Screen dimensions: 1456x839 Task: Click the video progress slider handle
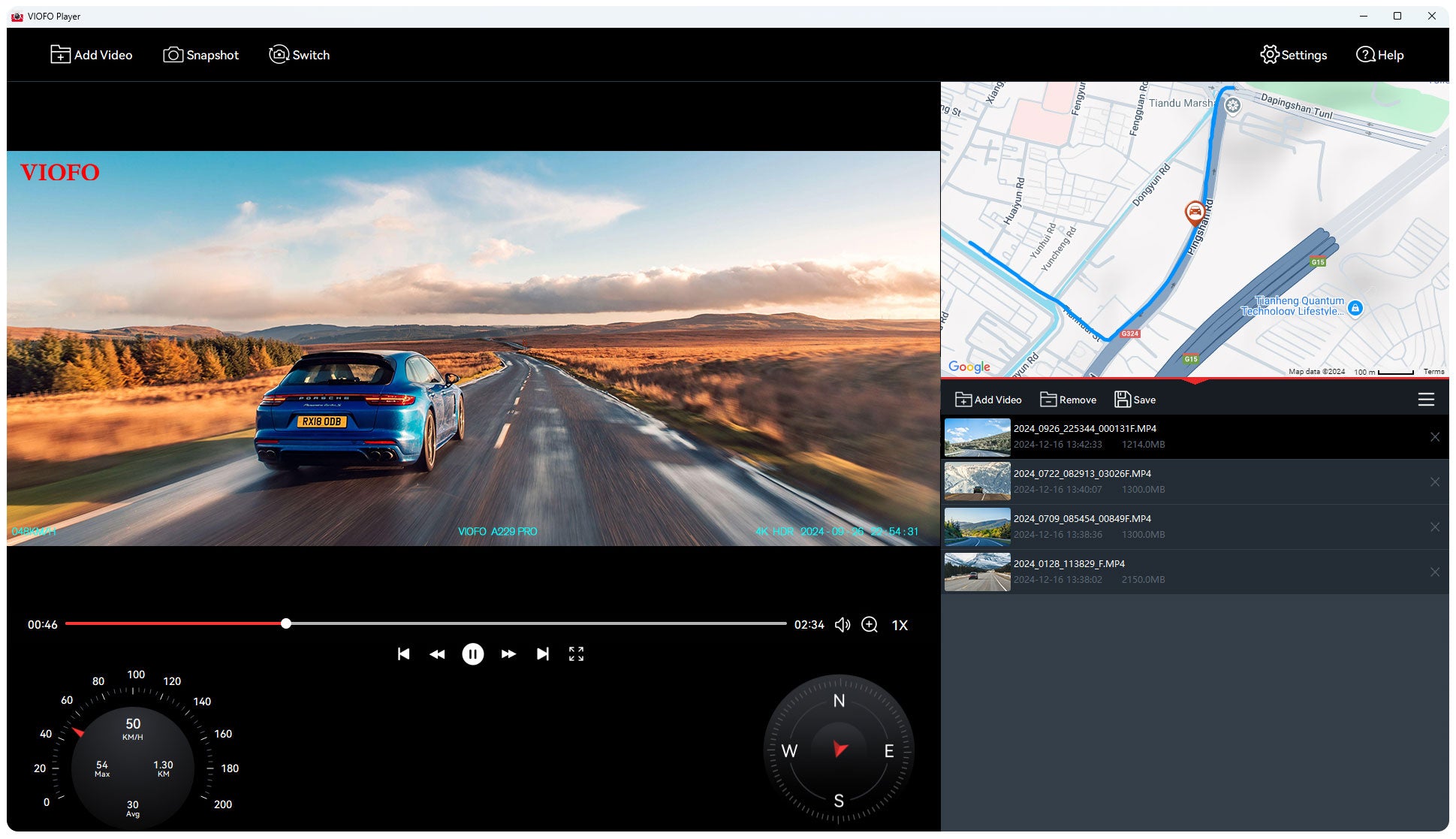pyautogui.click(x=286, y=623)
